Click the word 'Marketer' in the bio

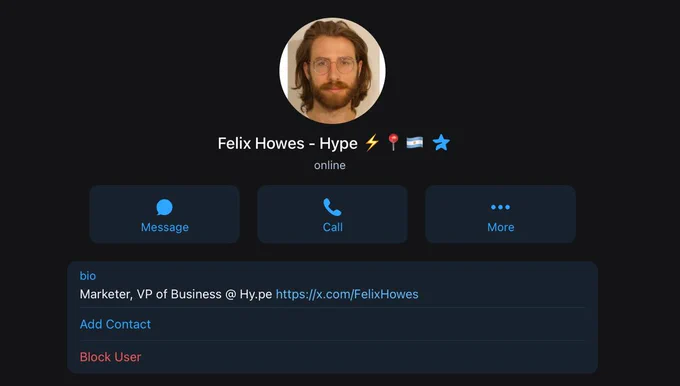tap(106, 294)
